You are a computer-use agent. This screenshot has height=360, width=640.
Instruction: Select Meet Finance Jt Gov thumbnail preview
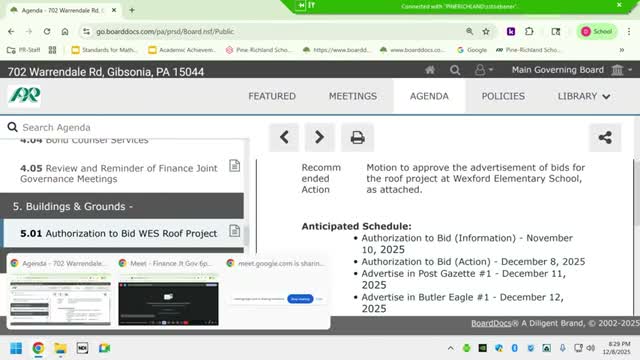click(168, 304)
